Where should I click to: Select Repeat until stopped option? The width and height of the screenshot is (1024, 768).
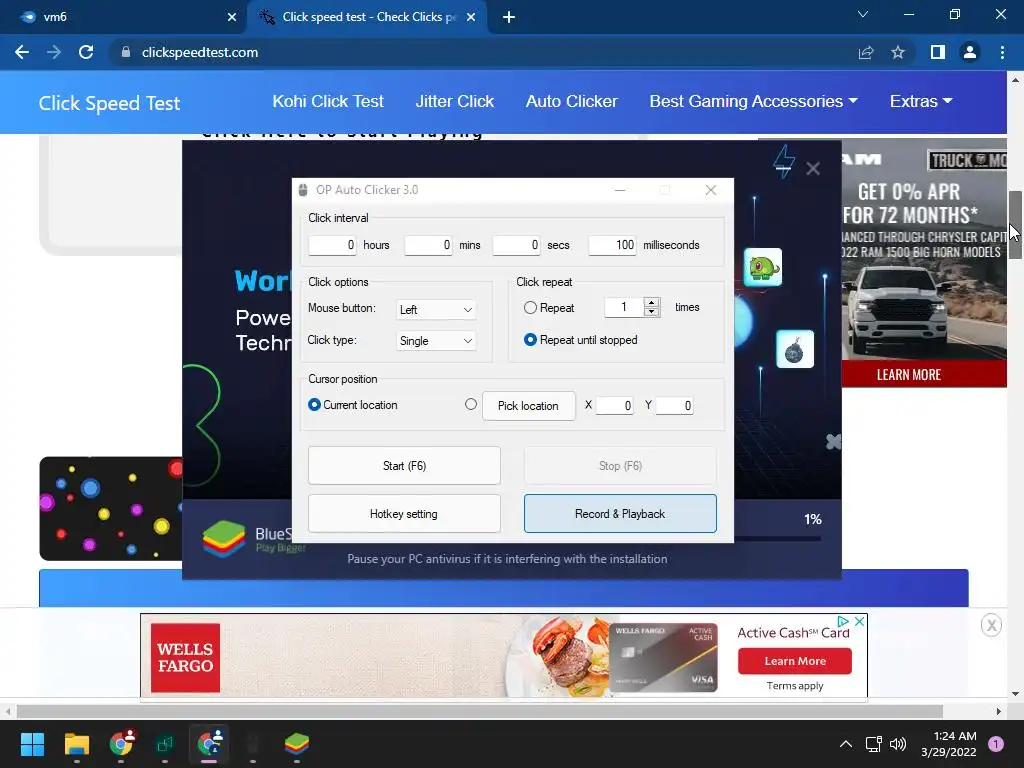click(x=530, y=340)
